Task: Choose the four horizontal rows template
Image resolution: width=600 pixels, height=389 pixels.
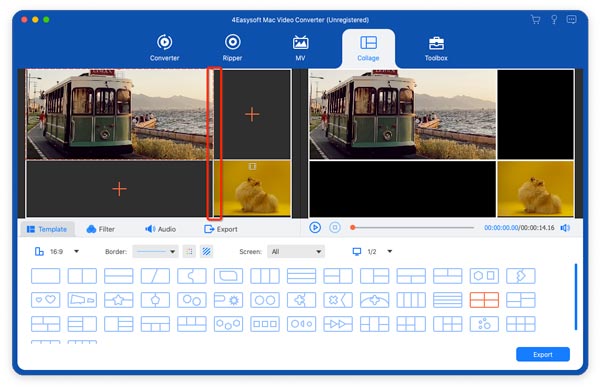Action: pos(447,299)
